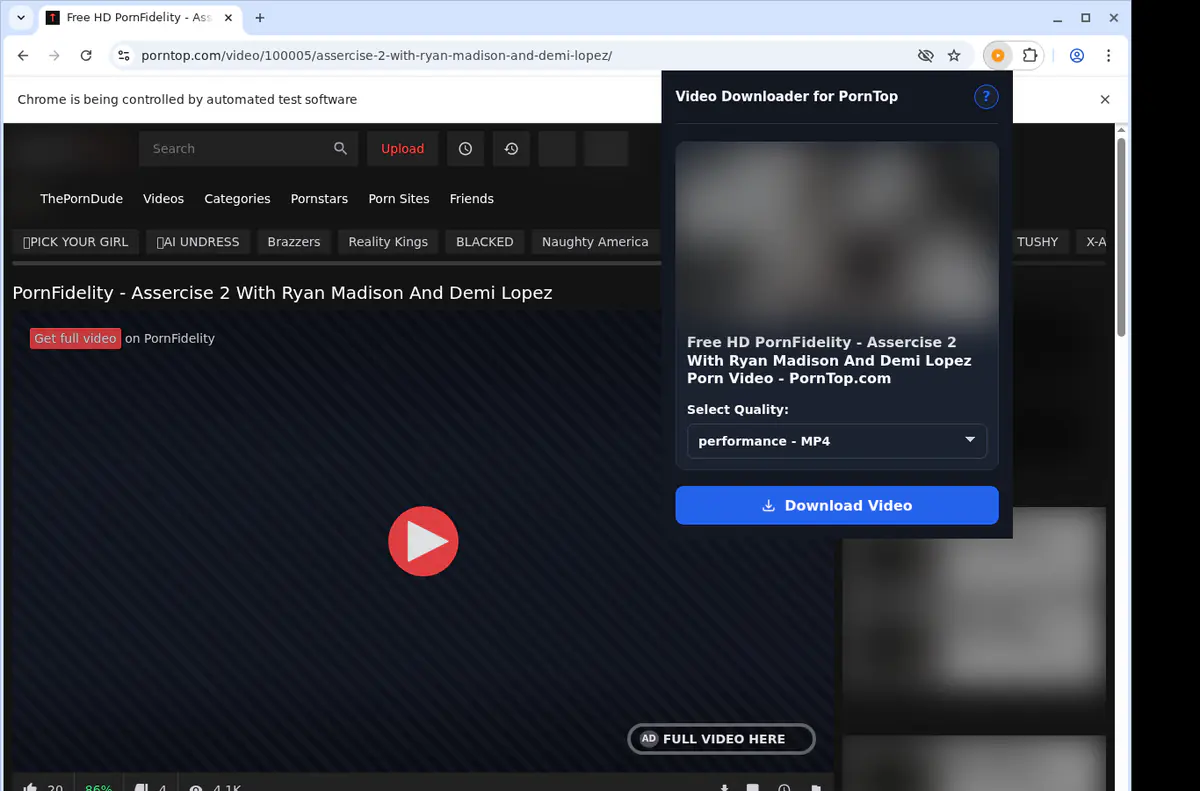This screenshot has height=791, width=1200.
Task: Click the Get full video link
Action: click(x=75, y=338)
